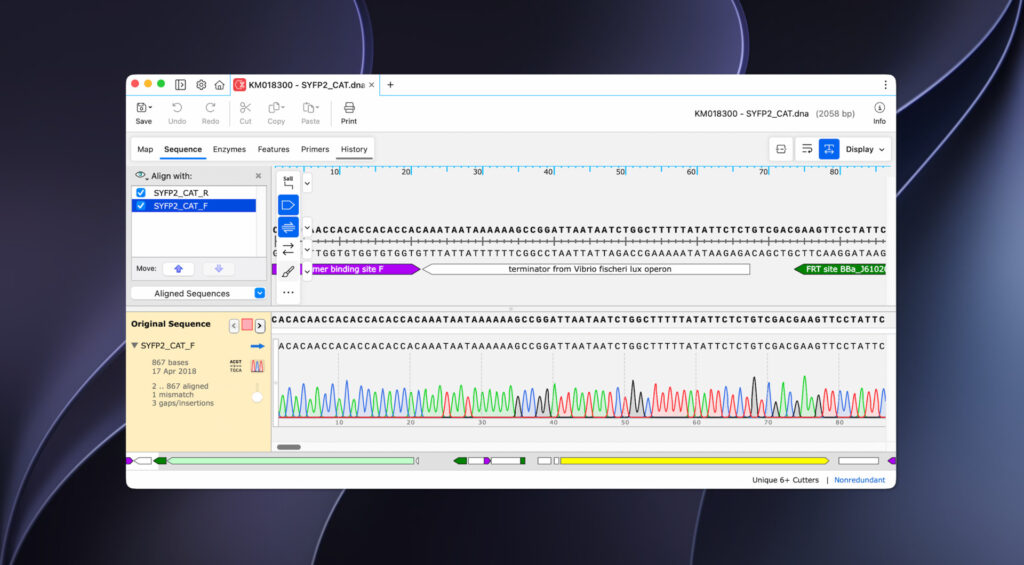
Task: Open the three-dot window menu icon
Action: click(x=885, y=85)
